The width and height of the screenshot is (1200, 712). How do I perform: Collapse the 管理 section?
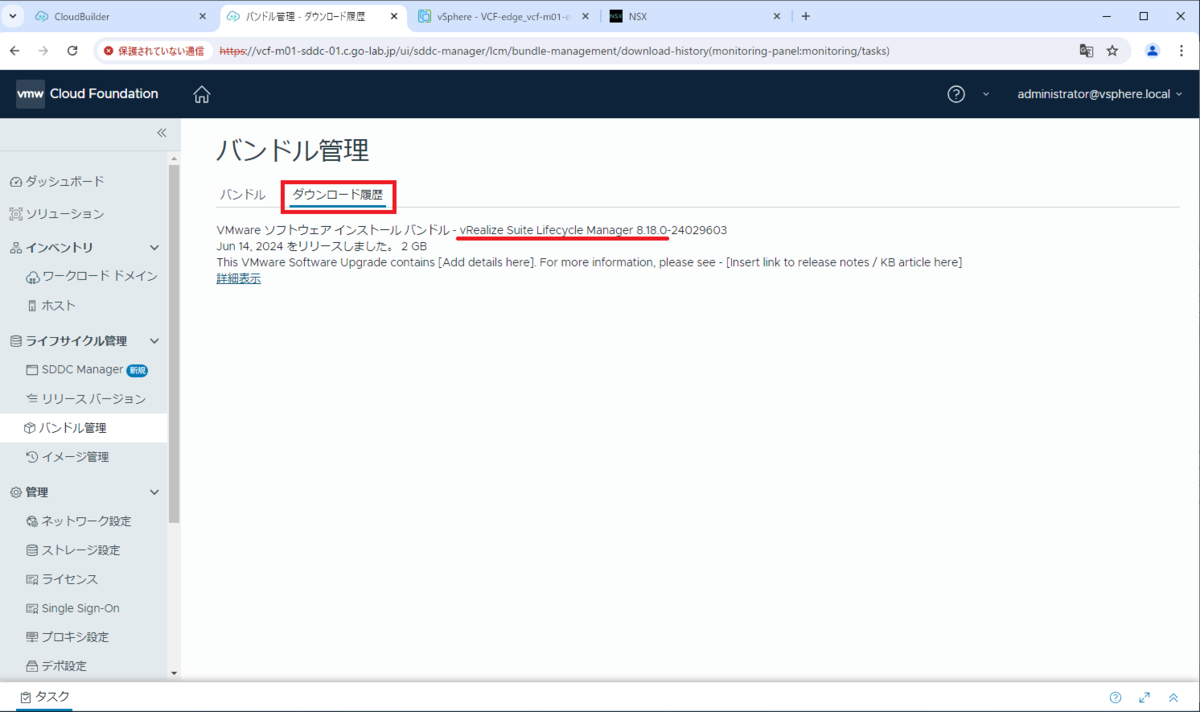[154, 492]
